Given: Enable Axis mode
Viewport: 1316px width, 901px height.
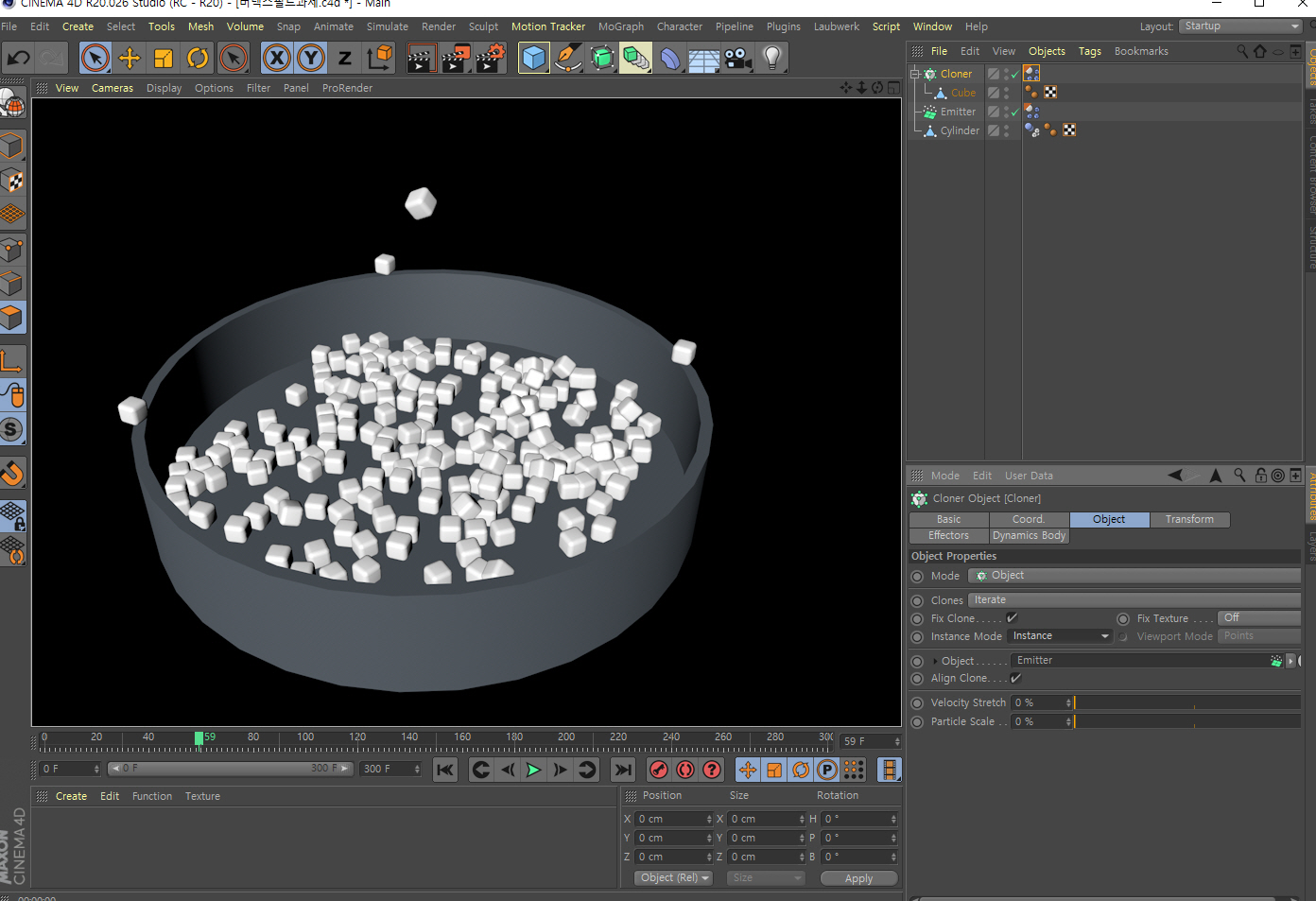Looking at the screenshot, I should (x=11, y=361).
